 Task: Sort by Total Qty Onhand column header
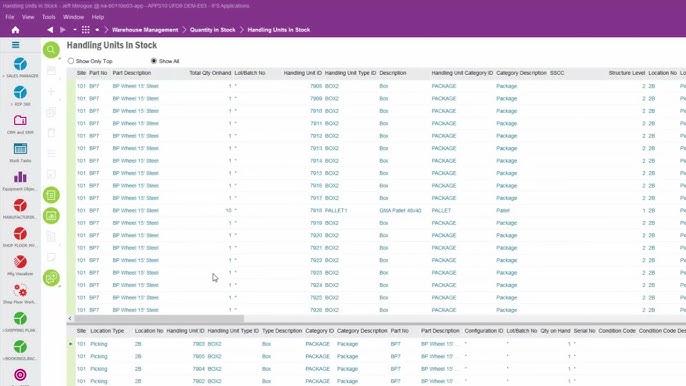click(210, 73)
